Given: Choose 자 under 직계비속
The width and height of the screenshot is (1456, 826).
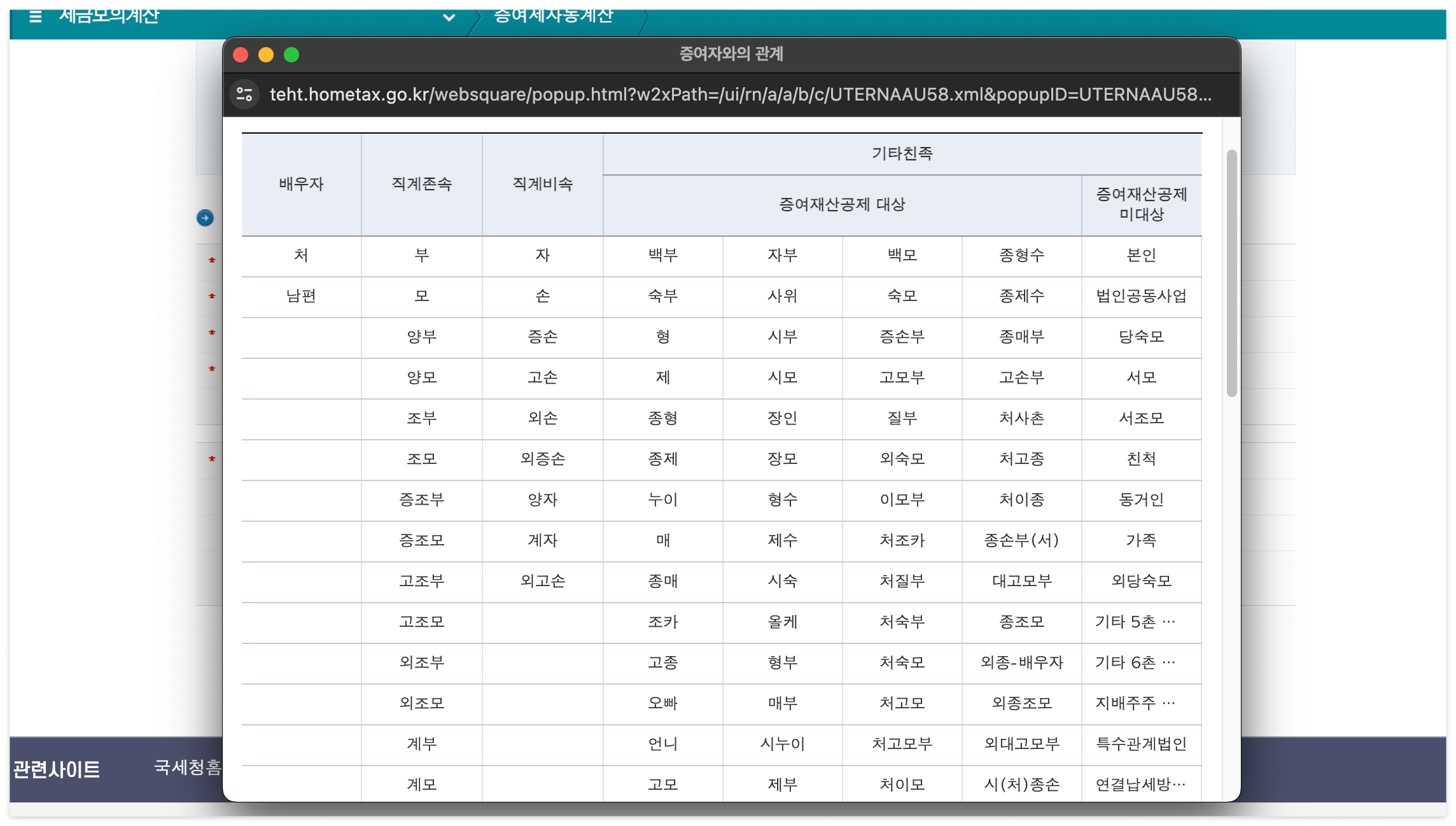Looking at the screenshot, I should tap(542, 256).
